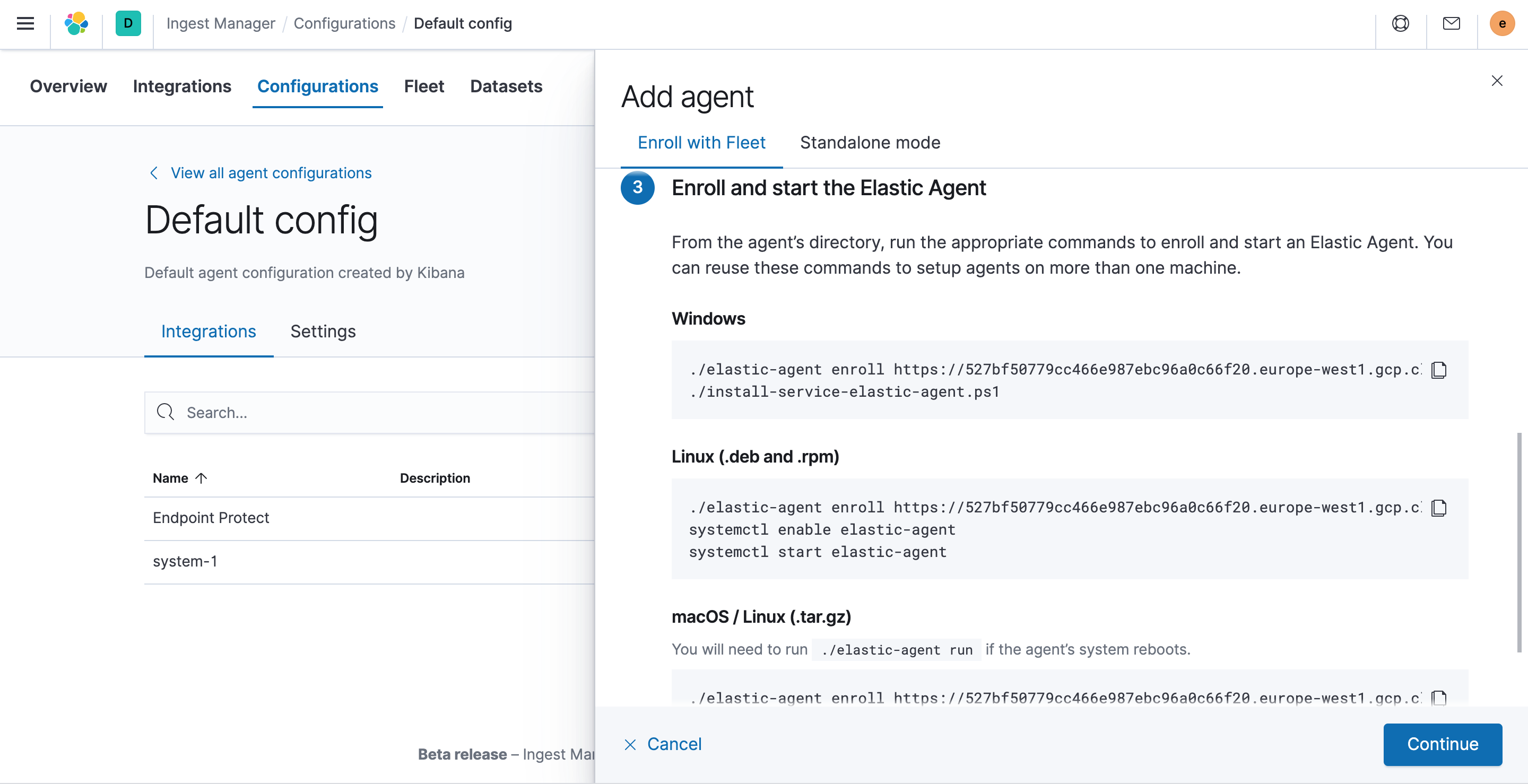This screenshot has width=1528, height=784.
Task: Open the Kibana help menu icon
Action: pos(1400,24)
